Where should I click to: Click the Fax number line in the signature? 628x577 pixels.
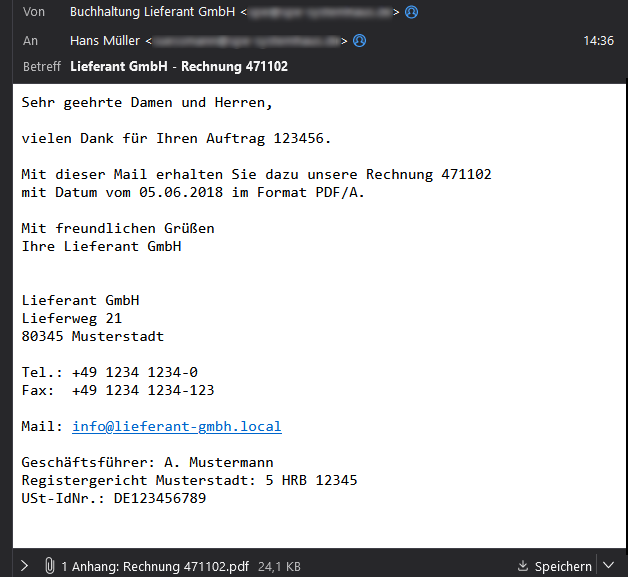[x=118, y=390]
